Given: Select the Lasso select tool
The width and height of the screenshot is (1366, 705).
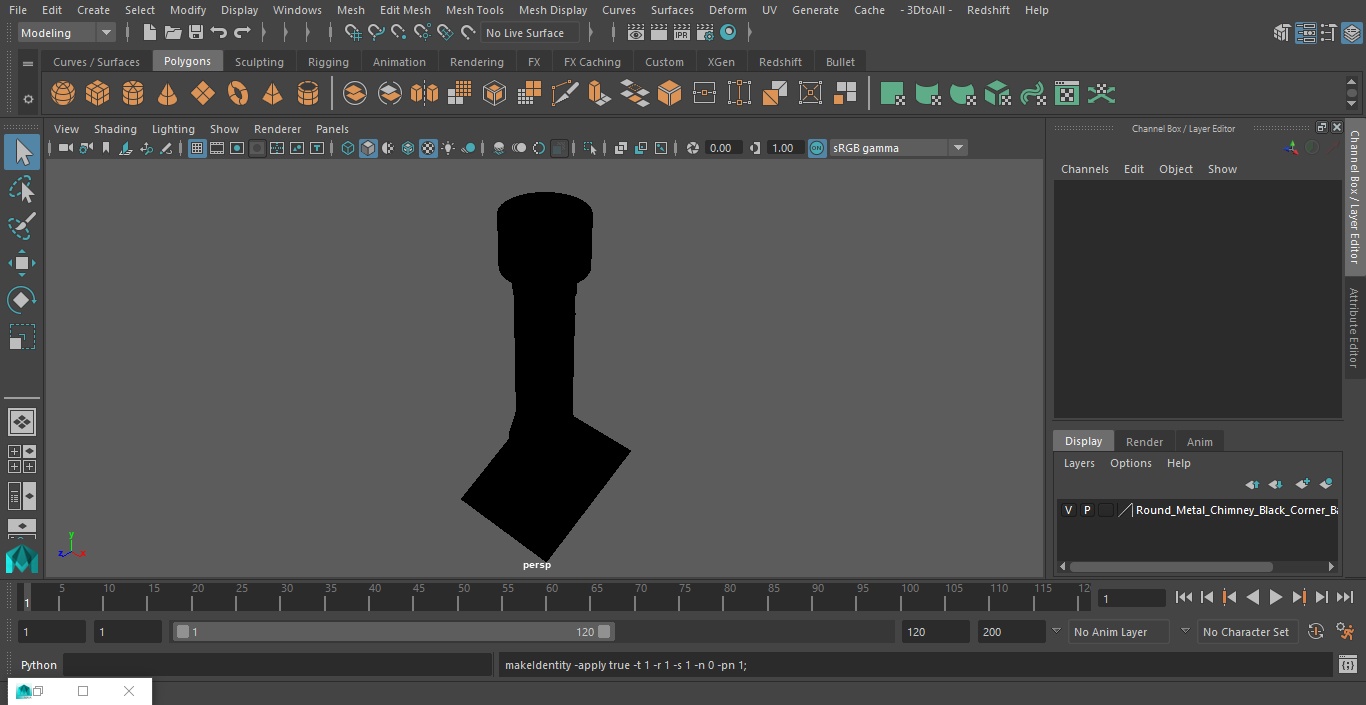Looking at the screenshot, I should point(21,190).
